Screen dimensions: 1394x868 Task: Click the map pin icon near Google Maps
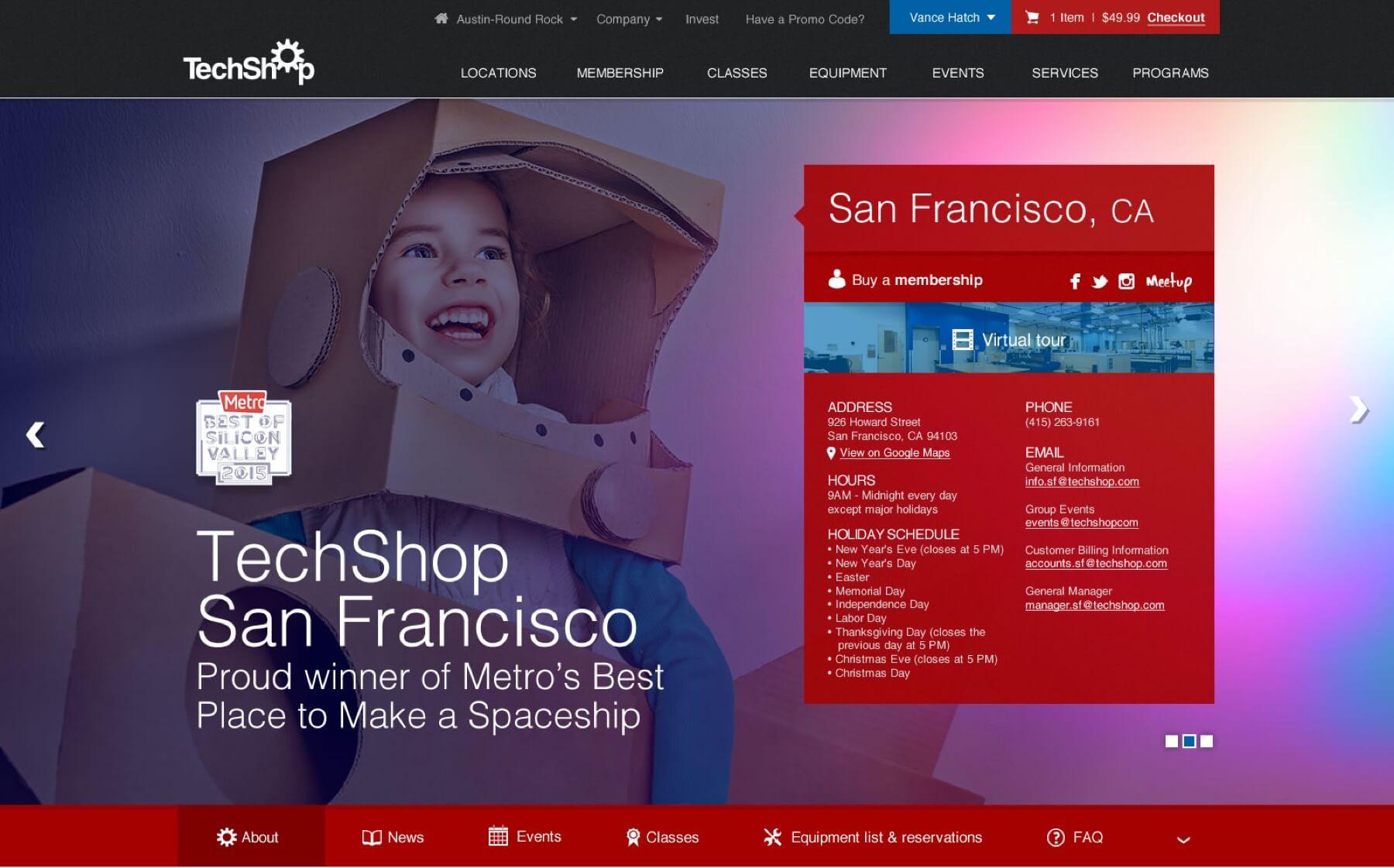coord(831,453)
